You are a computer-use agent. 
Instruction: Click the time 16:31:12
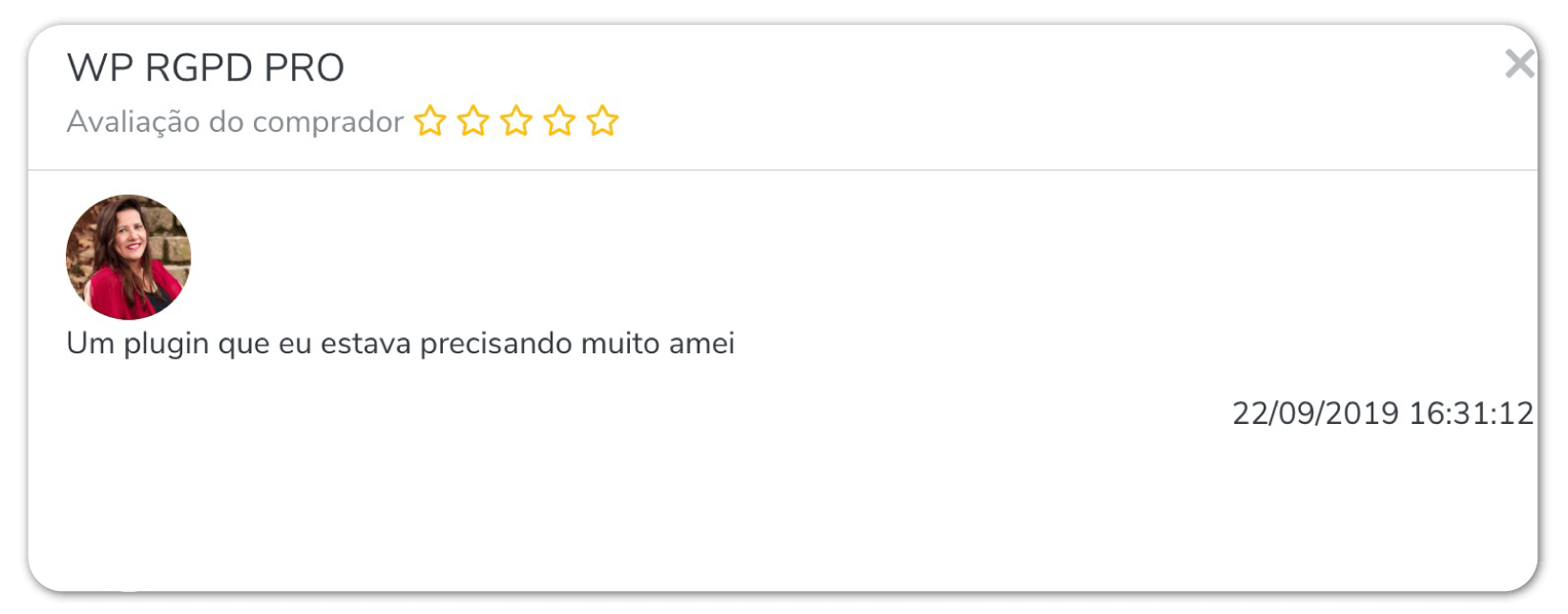[1471, 413]
